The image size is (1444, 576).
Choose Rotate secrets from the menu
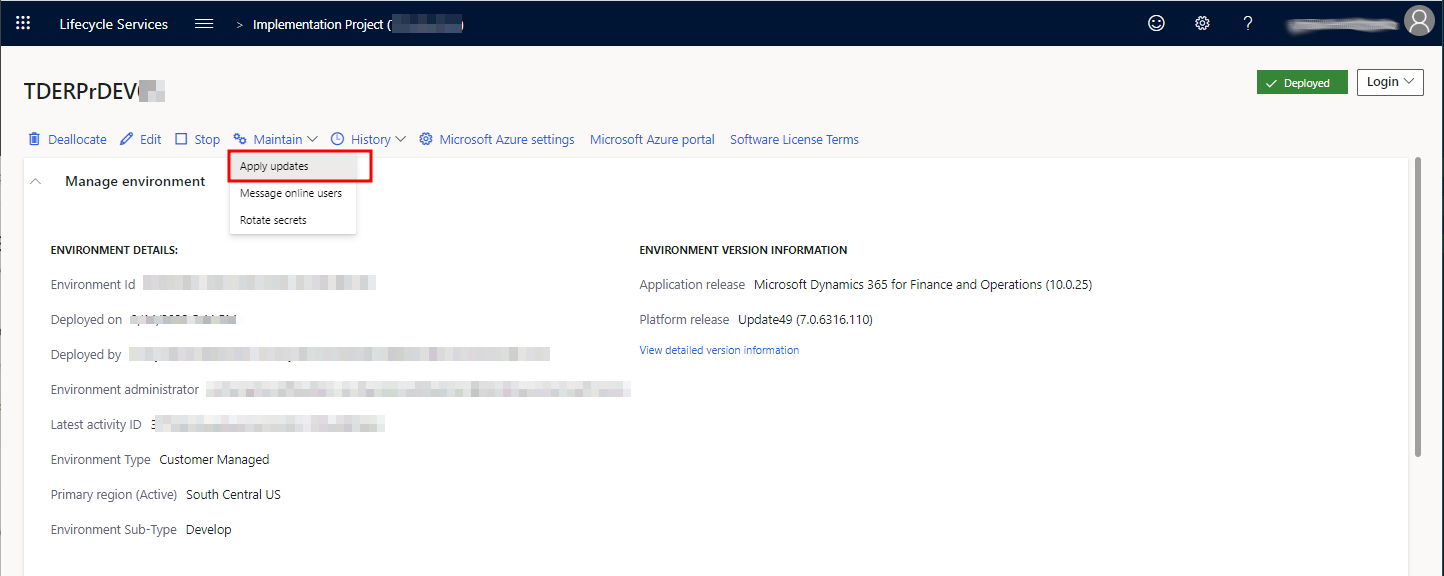273,220
